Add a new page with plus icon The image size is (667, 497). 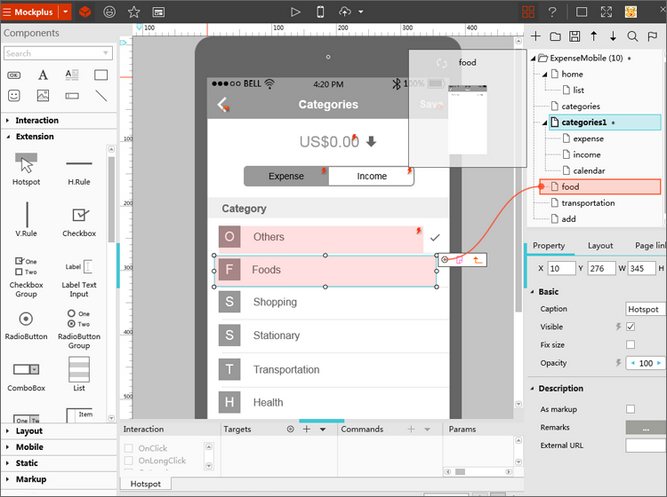(x=536, y=37)
